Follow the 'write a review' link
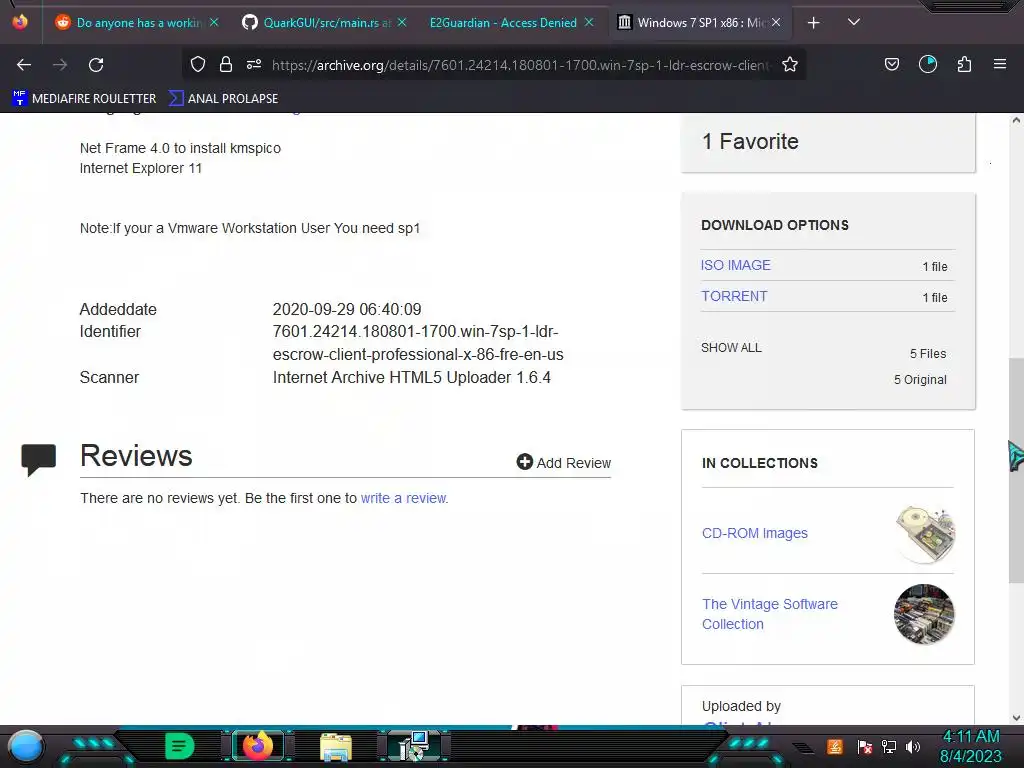 (404, 498)
